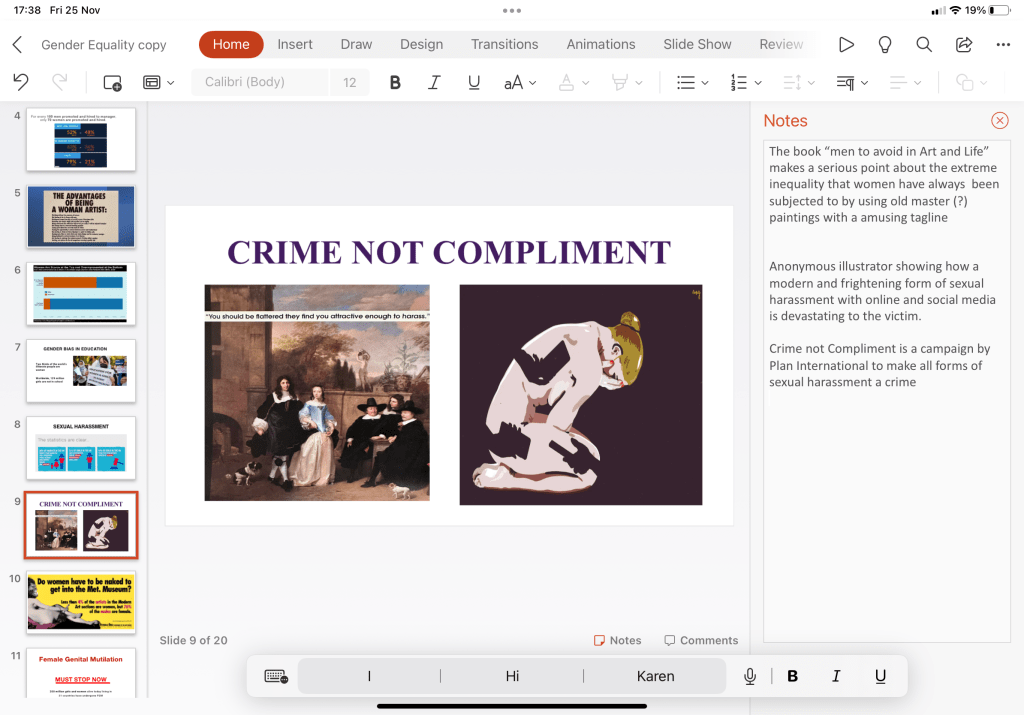
Task: Click the Comments button below slide
Action: 701,640
